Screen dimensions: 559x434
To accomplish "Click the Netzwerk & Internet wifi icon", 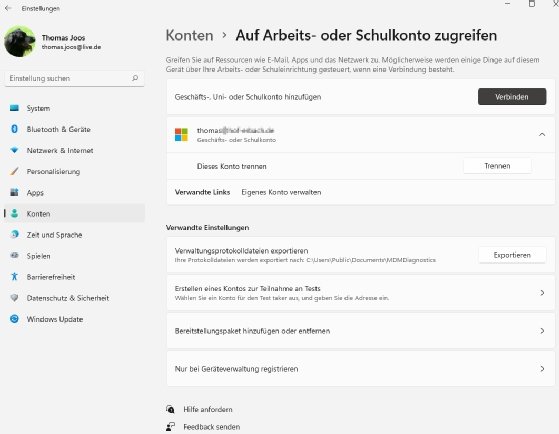I will (14, 150).
